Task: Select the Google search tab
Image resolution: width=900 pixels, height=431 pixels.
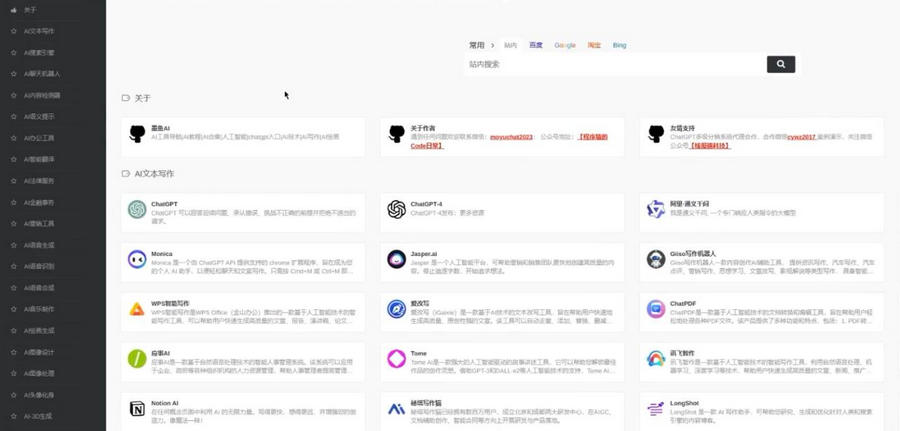Action: (x=565, y=45)
